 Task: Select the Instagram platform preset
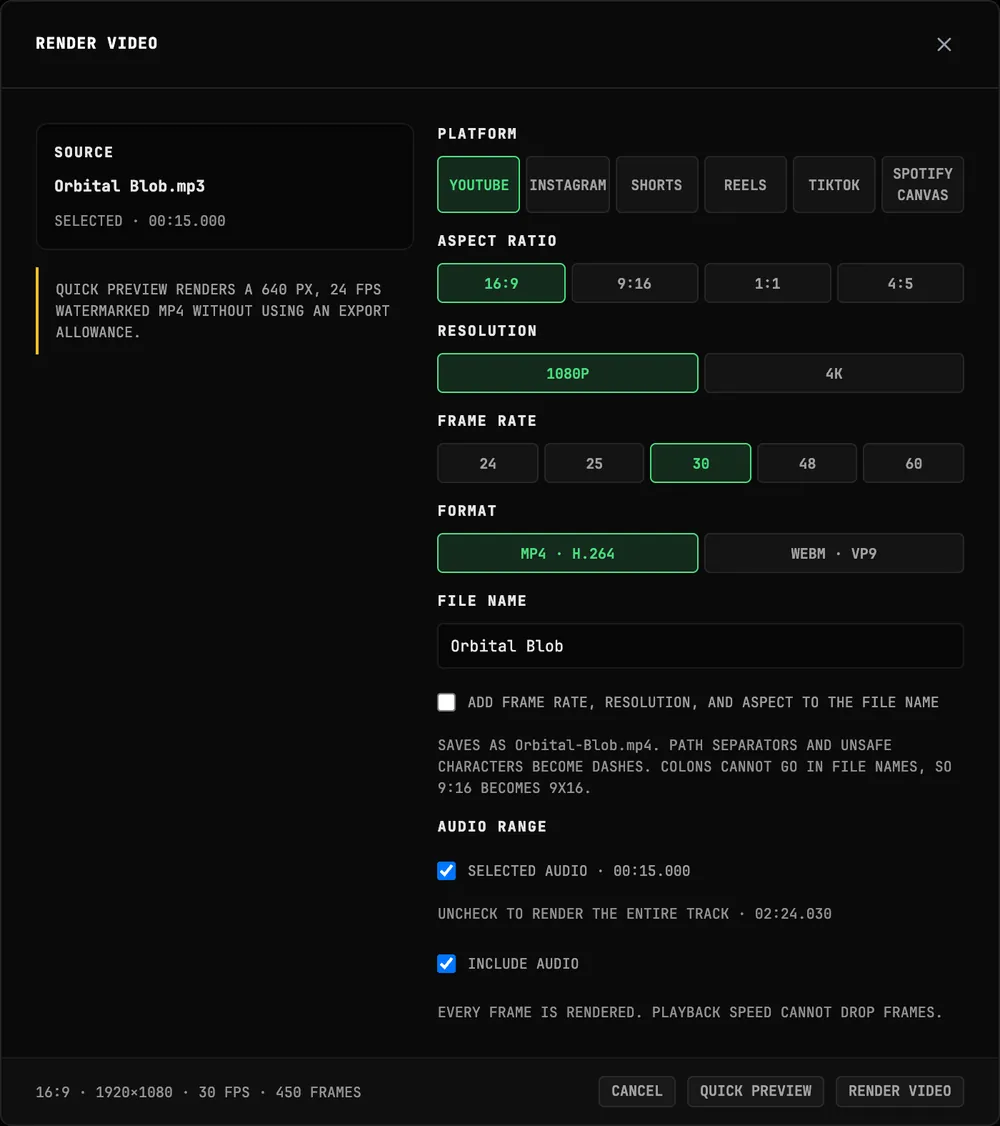(568, 185)
